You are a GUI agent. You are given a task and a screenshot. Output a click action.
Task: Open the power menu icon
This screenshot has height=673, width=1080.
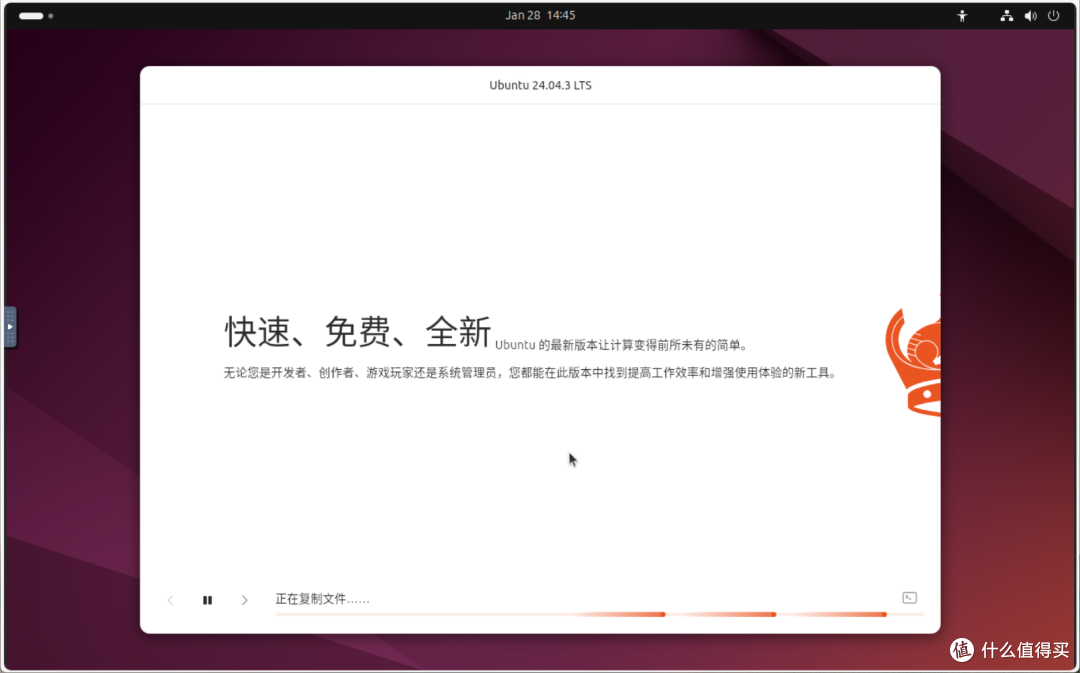tap(1054, 16)
